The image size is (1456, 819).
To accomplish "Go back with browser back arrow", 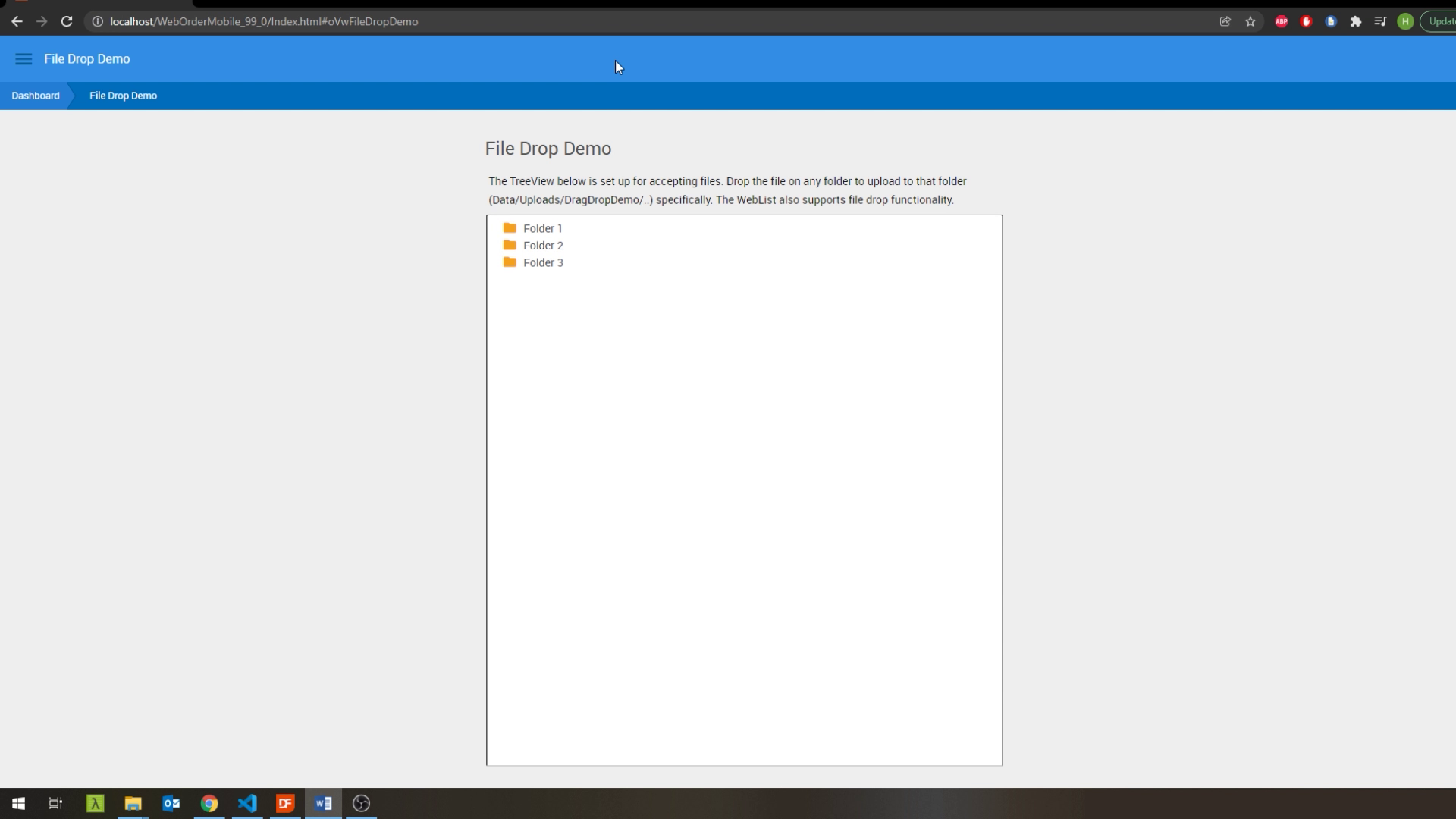I will click(x=17, y=21).
